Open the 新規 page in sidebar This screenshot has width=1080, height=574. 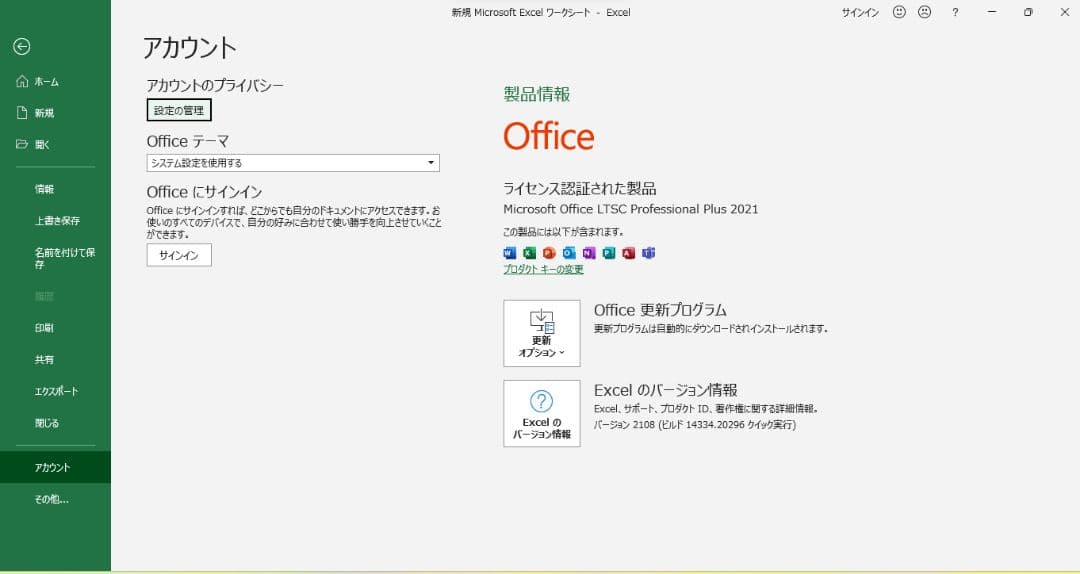[55, 113]
